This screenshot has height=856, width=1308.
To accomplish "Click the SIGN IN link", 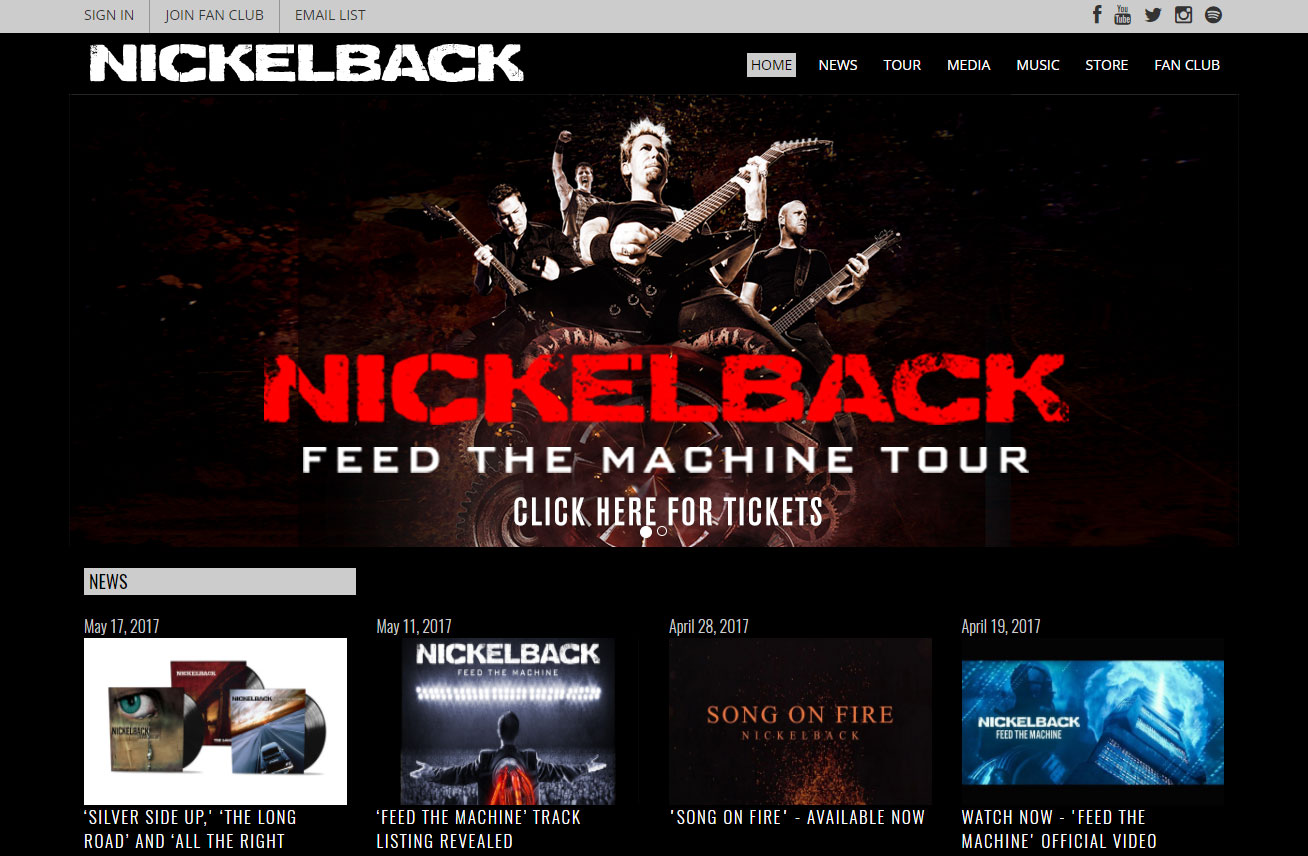I will (109, 15).
